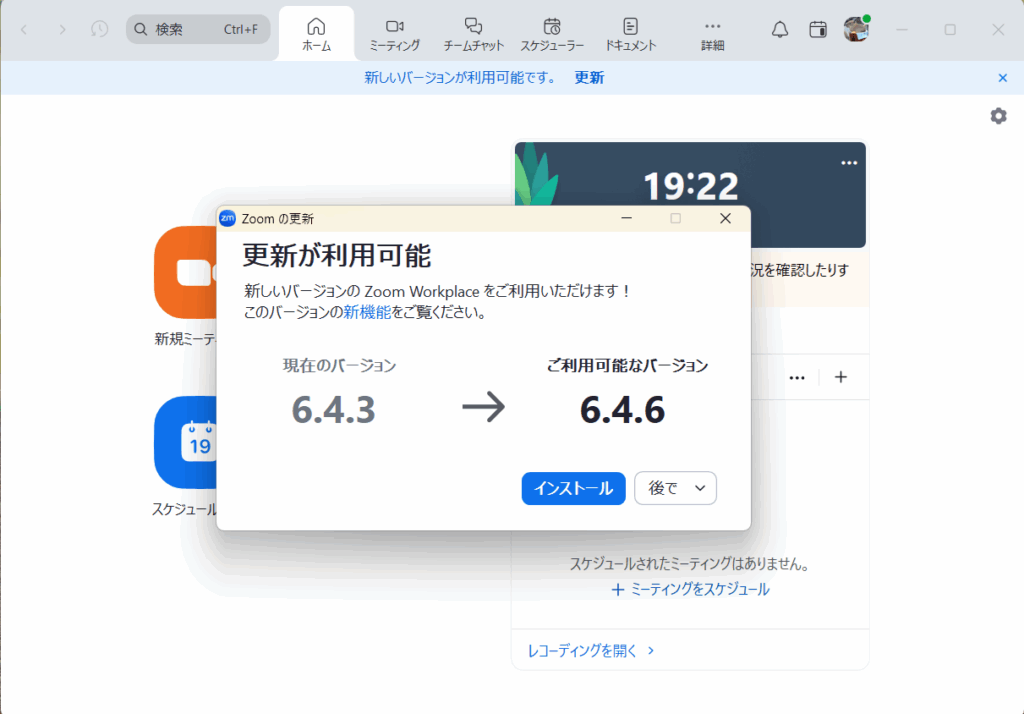Dismiss the new version banner
Viewport: 1024px width, 714px height.
(x=1003, y=78)
